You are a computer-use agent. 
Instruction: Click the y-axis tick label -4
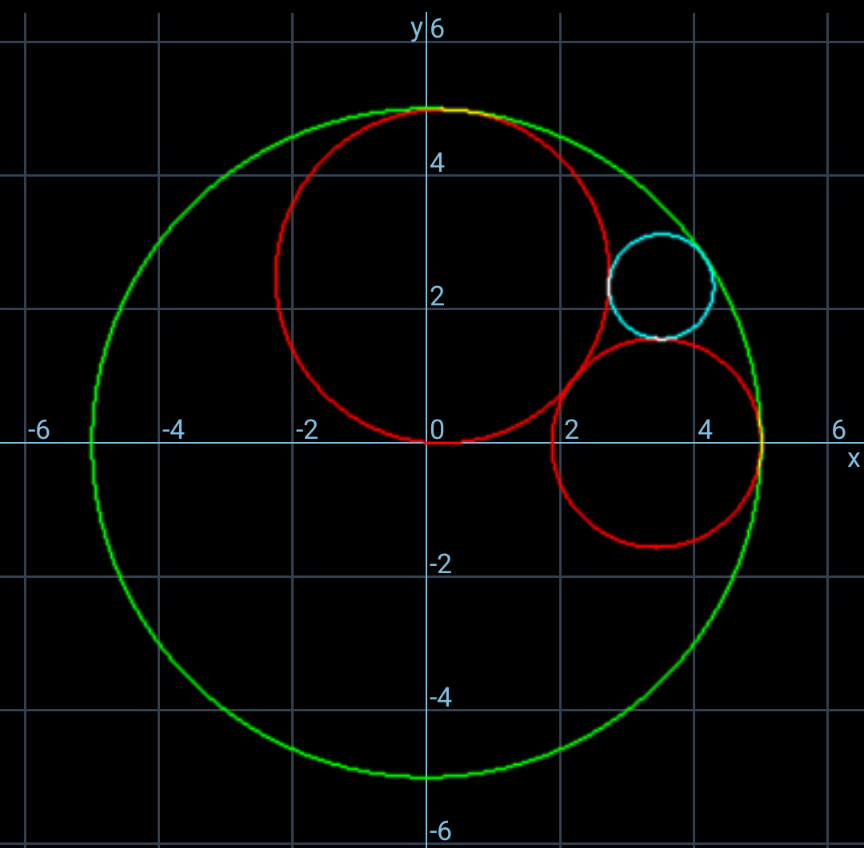(440, 698)
